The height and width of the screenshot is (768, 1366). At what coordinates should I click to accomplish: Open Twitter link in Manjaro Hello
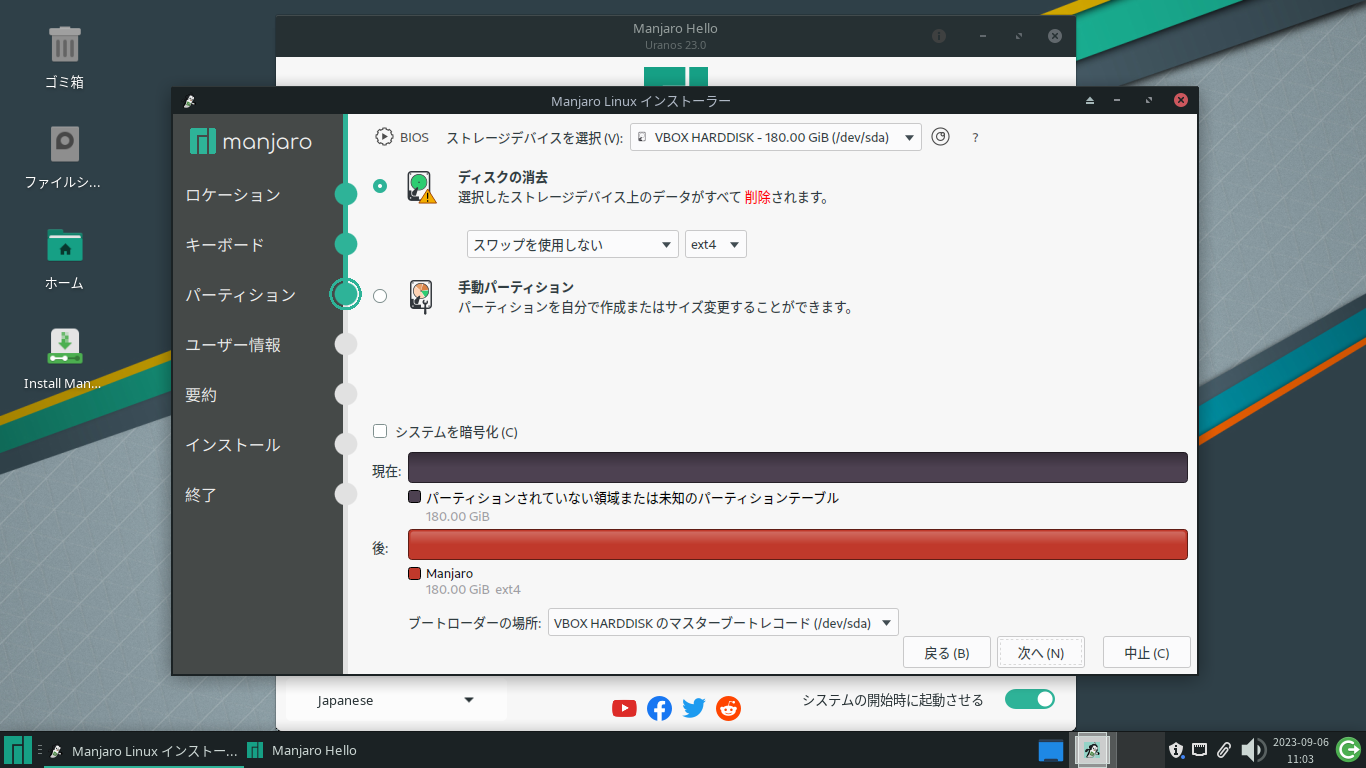[694, 708]
